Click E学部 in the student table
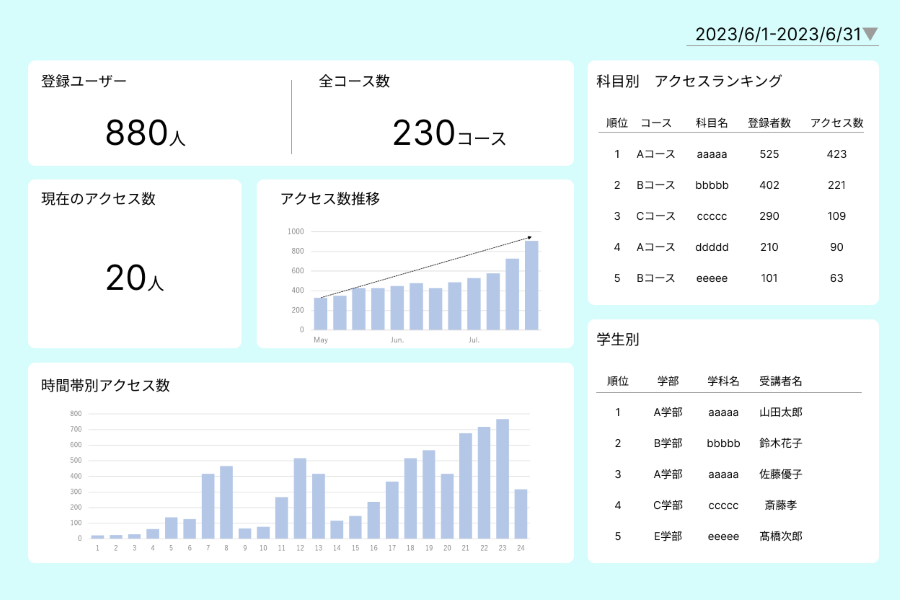The image size is (900, 600). click(668, 536)
